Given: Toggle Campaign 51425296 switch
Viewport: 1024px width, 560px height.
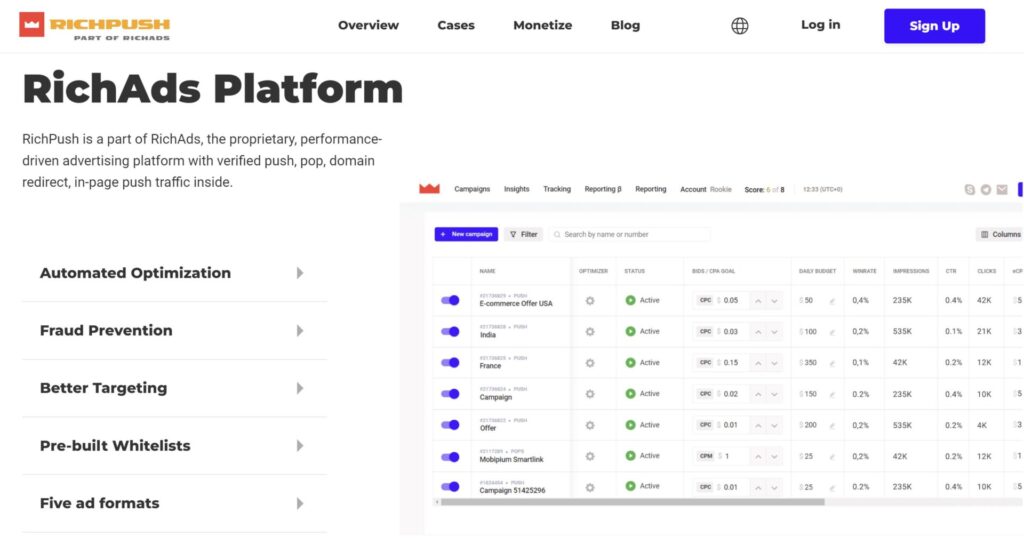Looking at the screenshot, I should [x=450, y=487].
